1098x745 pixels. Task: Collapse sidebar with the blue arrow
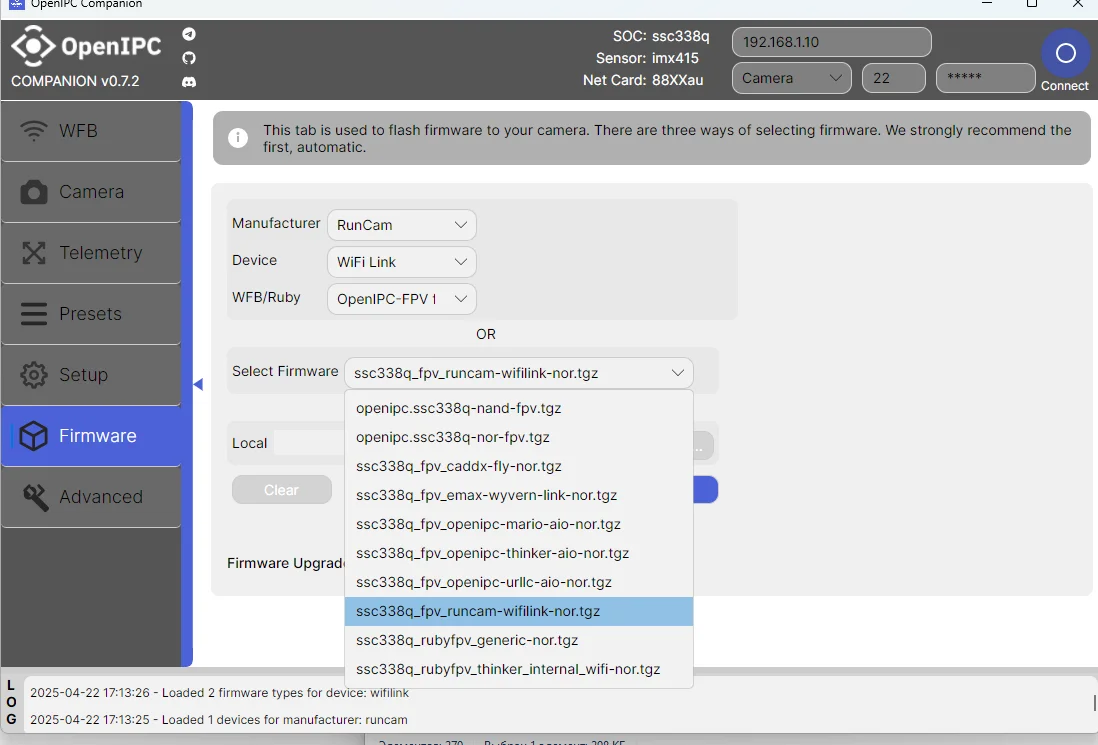(198, 384)
